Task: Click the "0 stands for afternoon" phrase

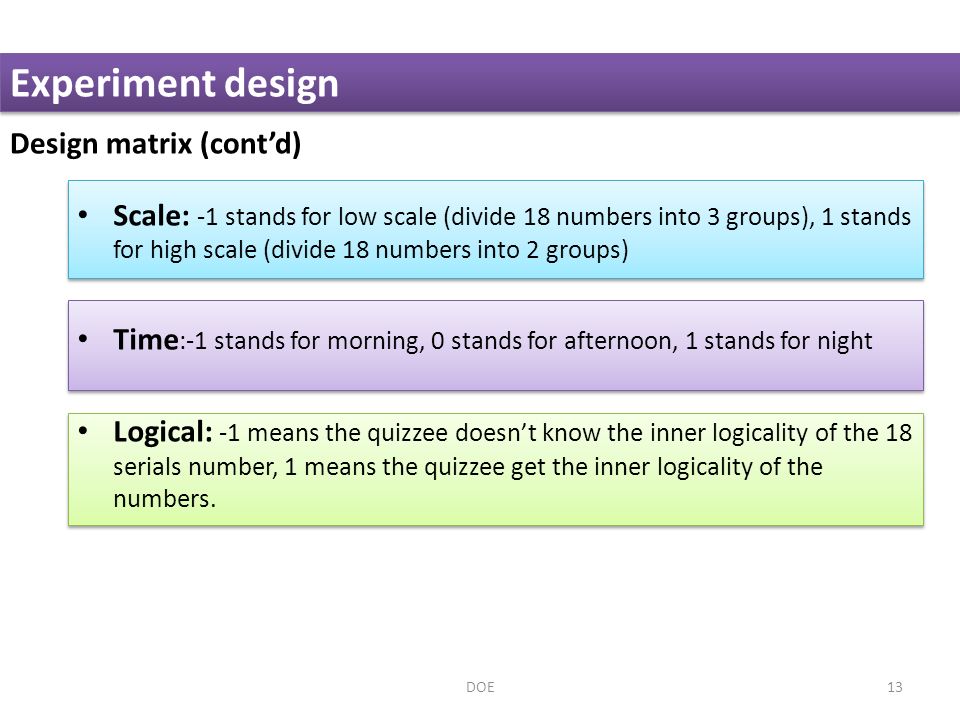Action: (553, 340)
